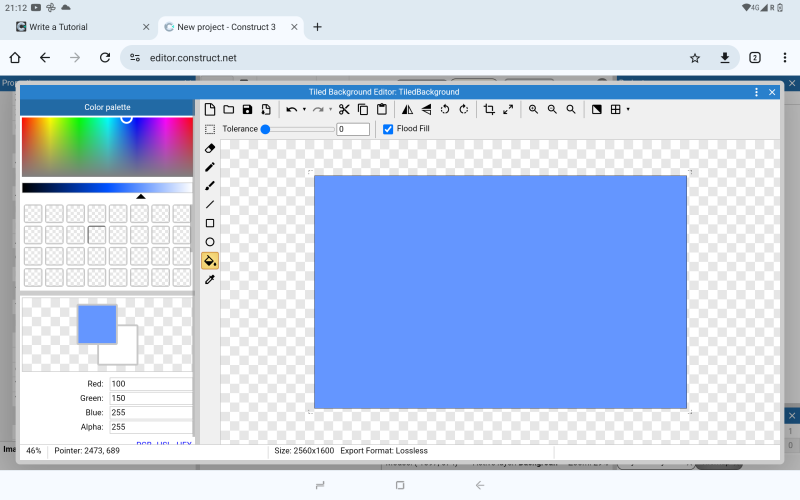Select the Eraser tool
This screenshot has width=800, height=500.
(210, 148)
